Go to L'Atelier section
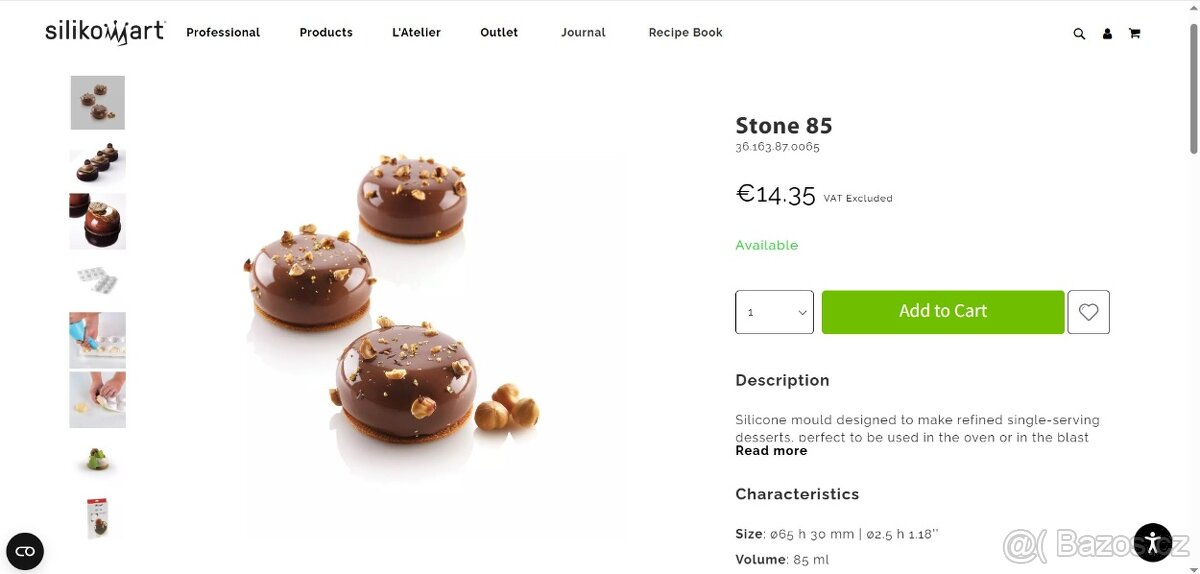The height and width of the screenshot is (574, 1200). (416, 33)
